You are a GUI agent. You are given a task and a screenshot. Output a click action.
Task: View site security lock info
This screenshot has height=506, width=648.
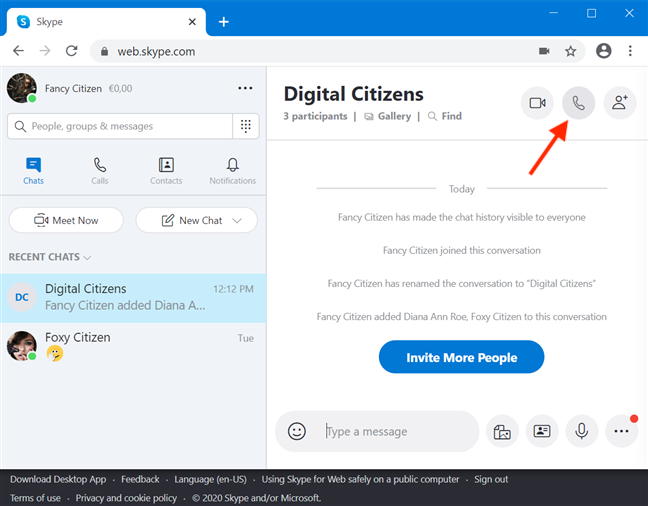coord(104,51)
